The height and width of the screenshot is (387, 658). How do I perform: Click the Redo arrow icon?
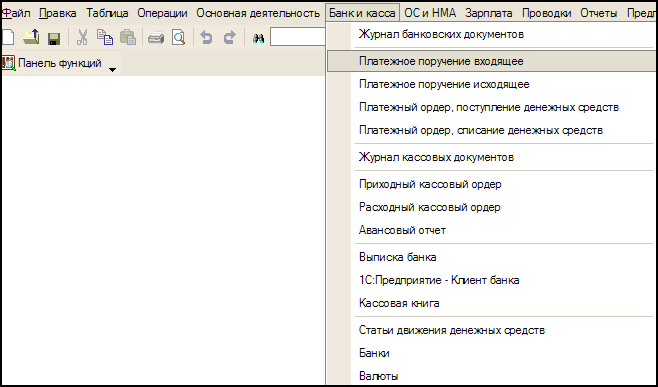[229, 38]
